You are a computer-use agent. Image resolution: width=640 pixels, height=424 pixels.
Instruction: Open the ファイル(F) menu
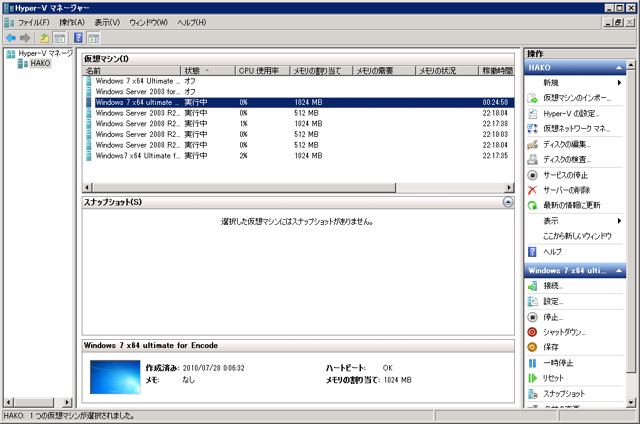coord(34,22)
